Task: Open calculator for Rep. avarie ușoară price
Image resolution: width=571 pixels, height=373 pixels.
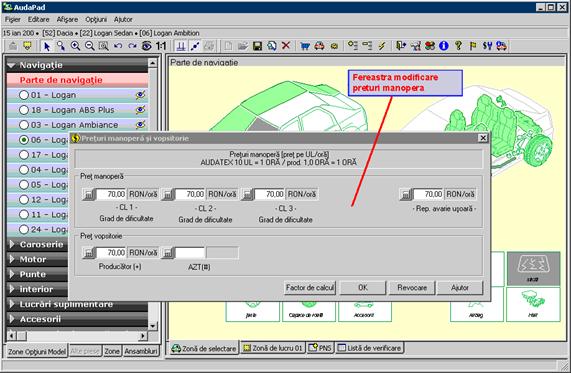Action: click(406, 194)
